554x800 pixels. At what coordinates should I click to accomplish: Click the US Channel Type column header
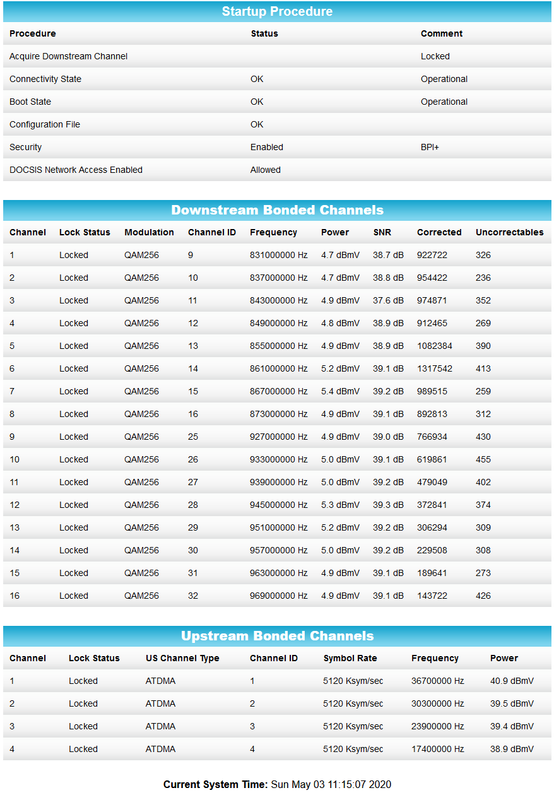point(182,658)
